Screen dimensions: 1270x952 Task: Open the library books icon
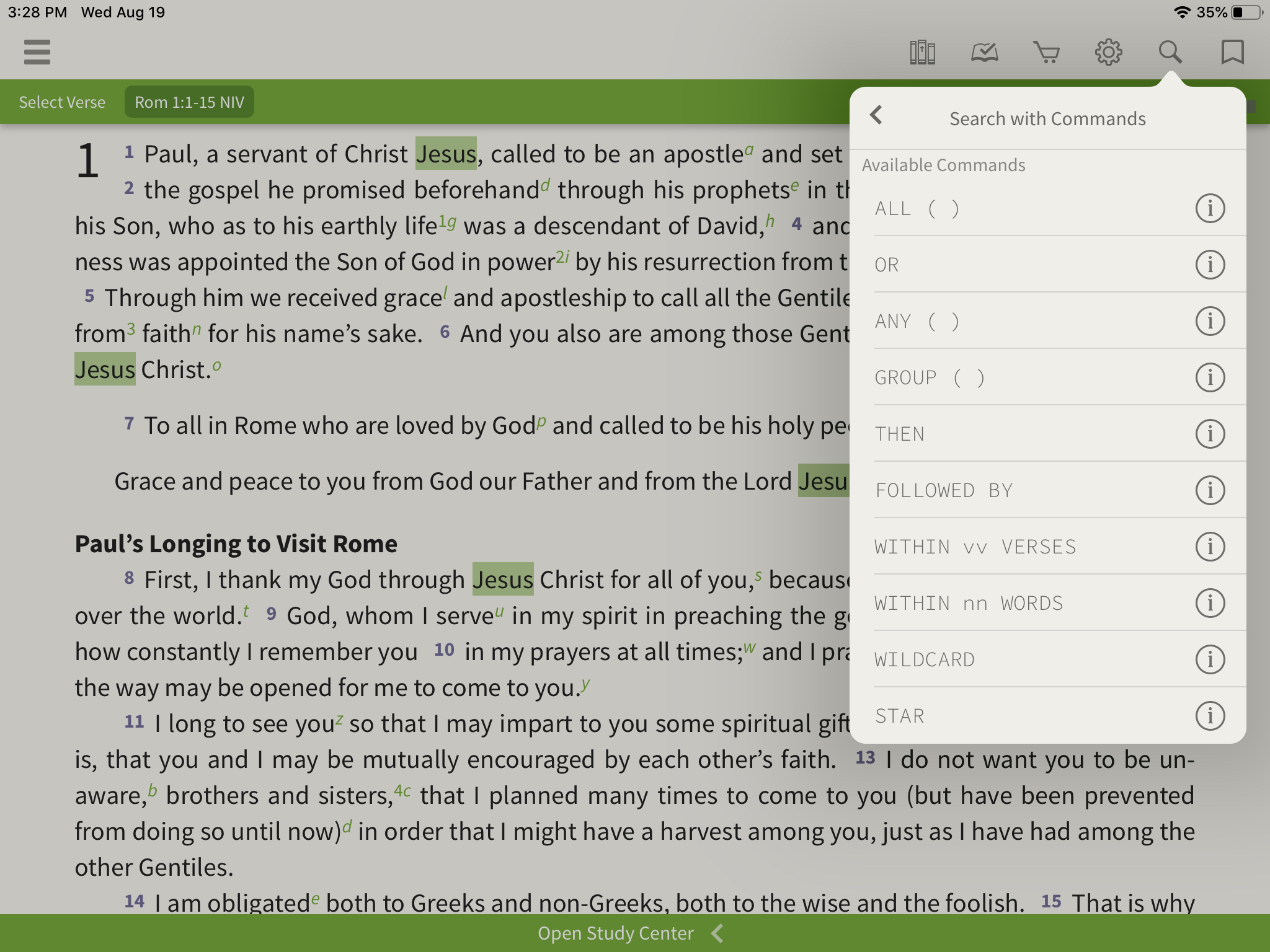click(922, 52)
